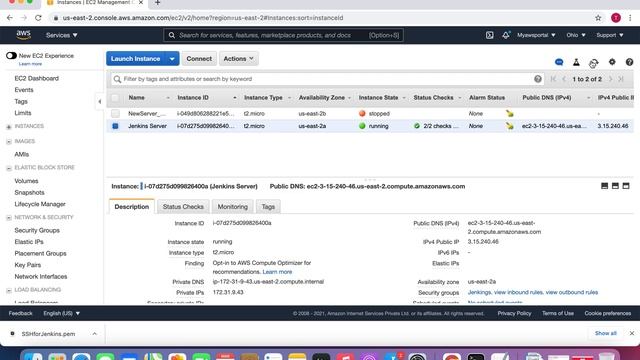Open the CloudShell icon in header
The height and width of the screenshot is (360, 640).
[489, 35]
